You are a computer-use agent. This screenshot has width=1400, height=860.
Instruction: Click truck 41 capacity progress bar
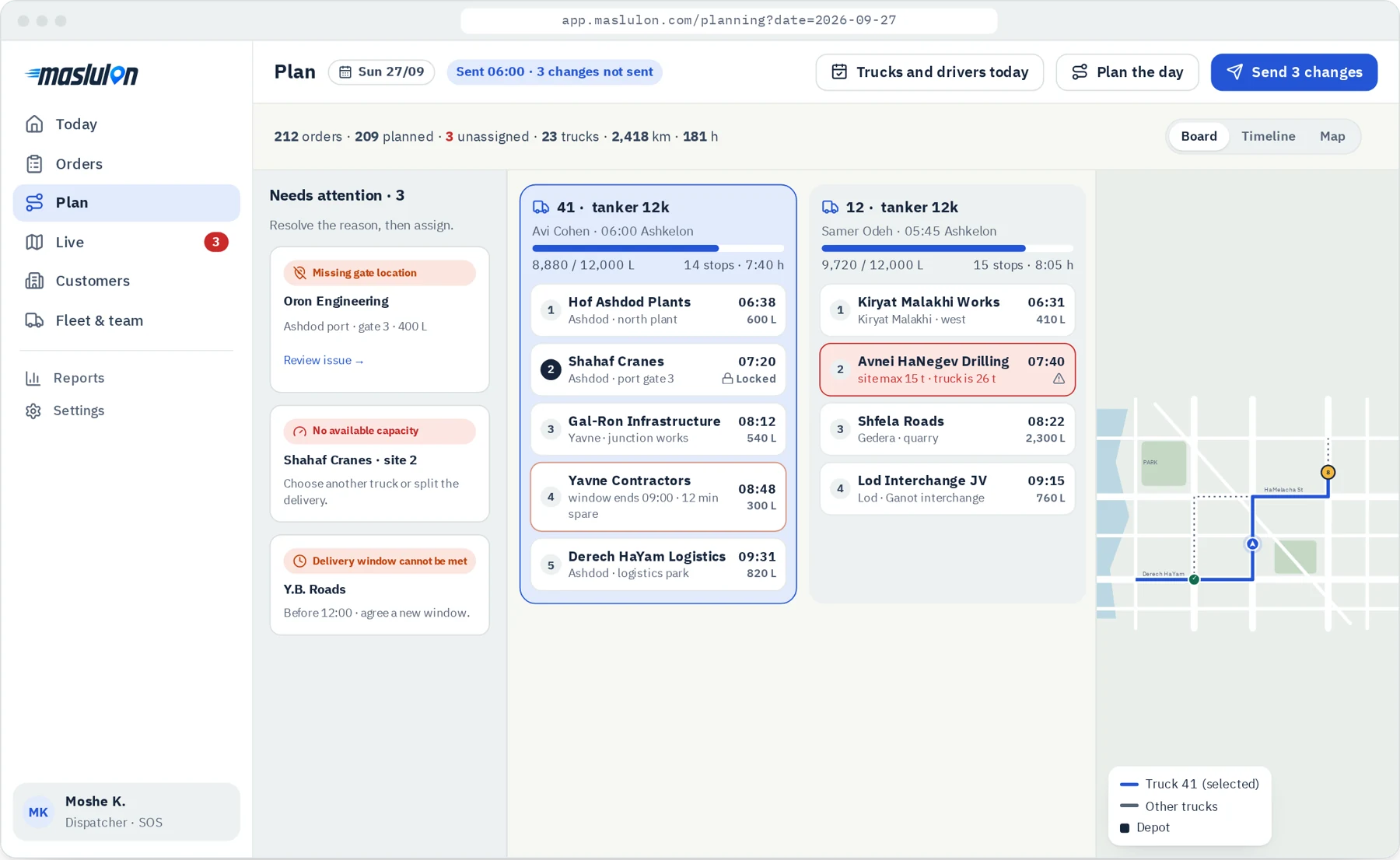[658, 249]
